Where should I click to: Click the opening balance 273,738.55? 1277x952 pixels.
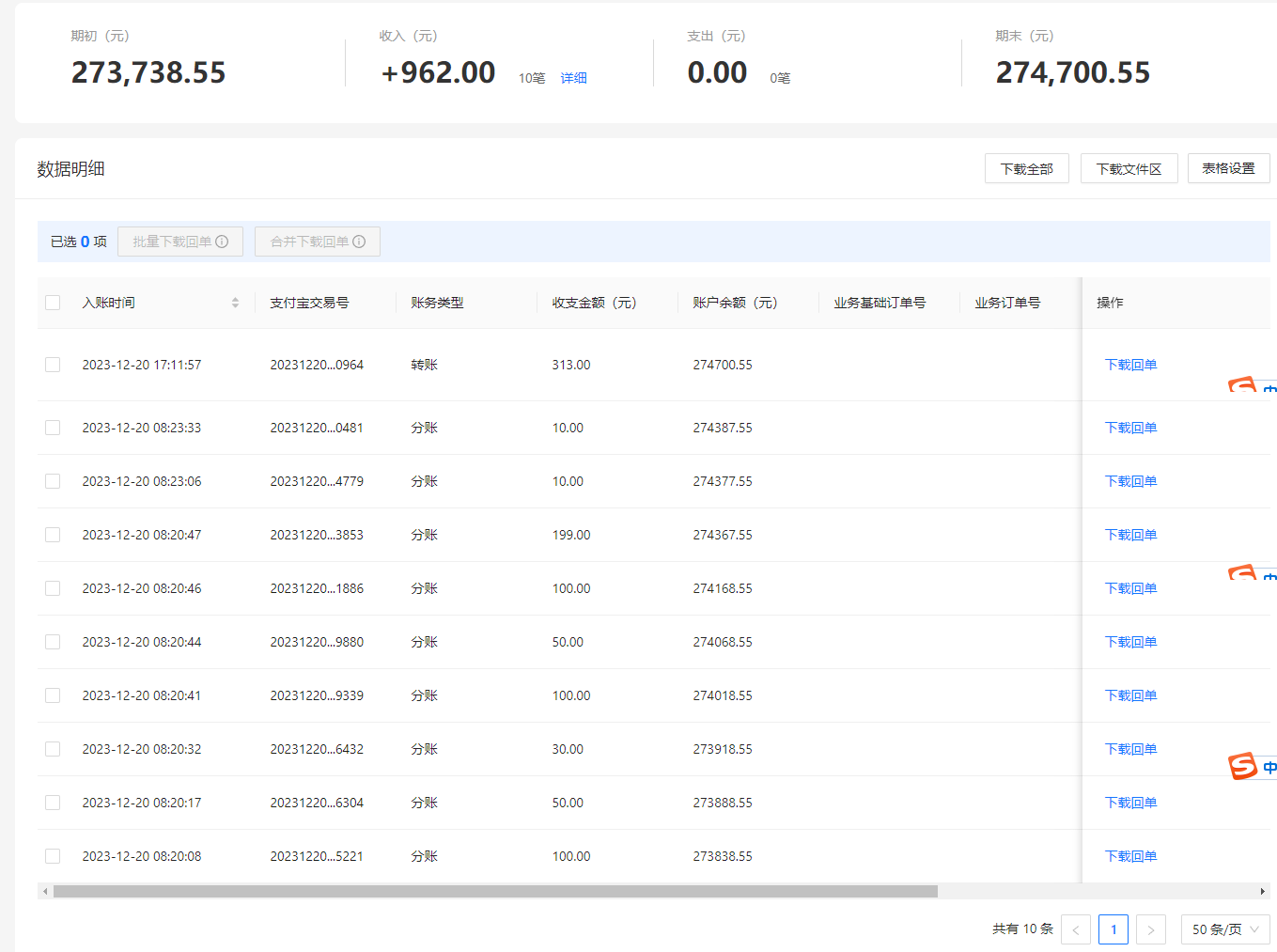[x=148, y=72]
